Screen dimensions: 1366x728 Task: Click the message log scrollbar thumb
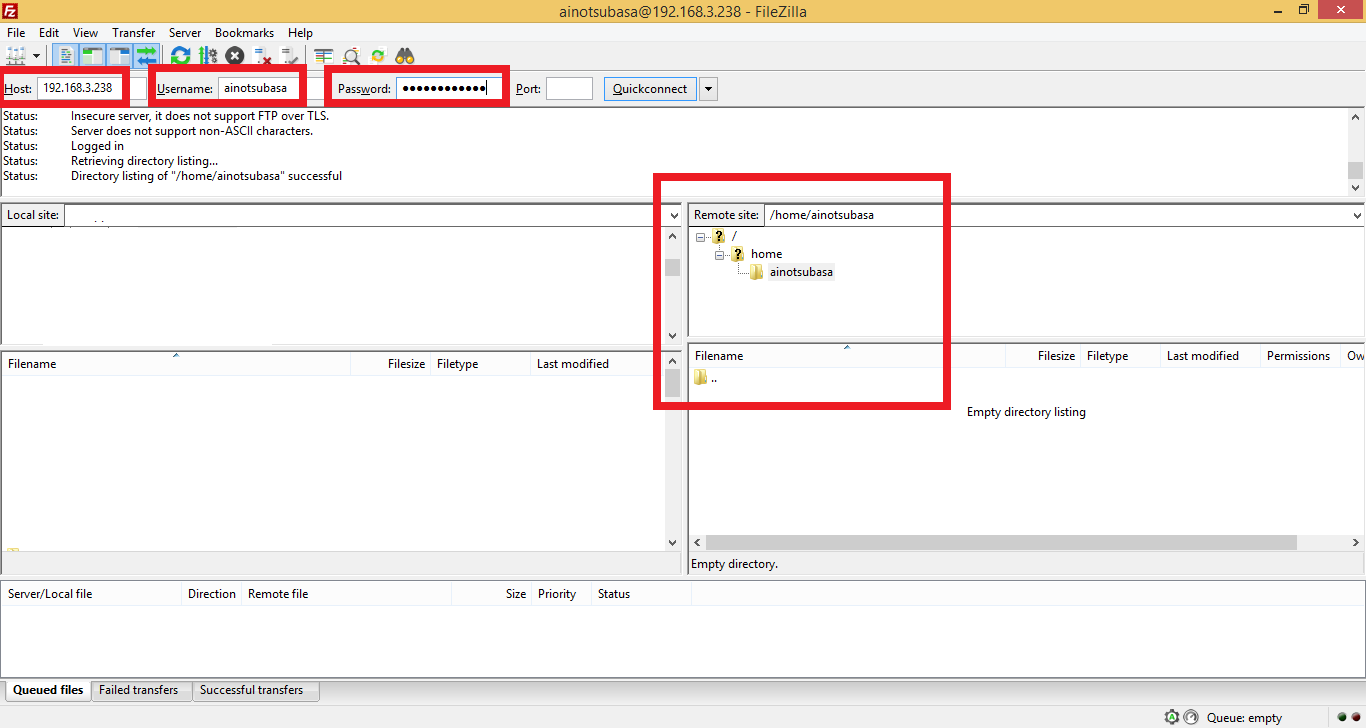tap(1355, 170)
